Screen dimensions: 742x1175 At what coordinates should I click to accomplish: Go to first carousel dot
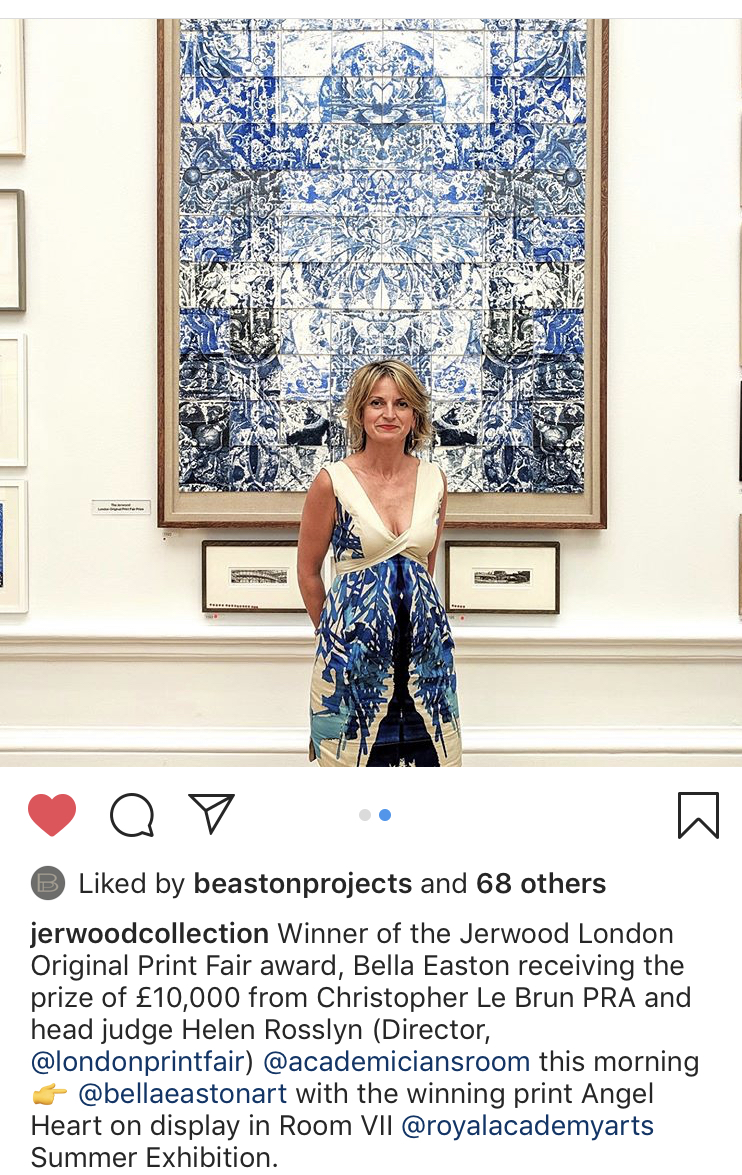click(365, 815)
